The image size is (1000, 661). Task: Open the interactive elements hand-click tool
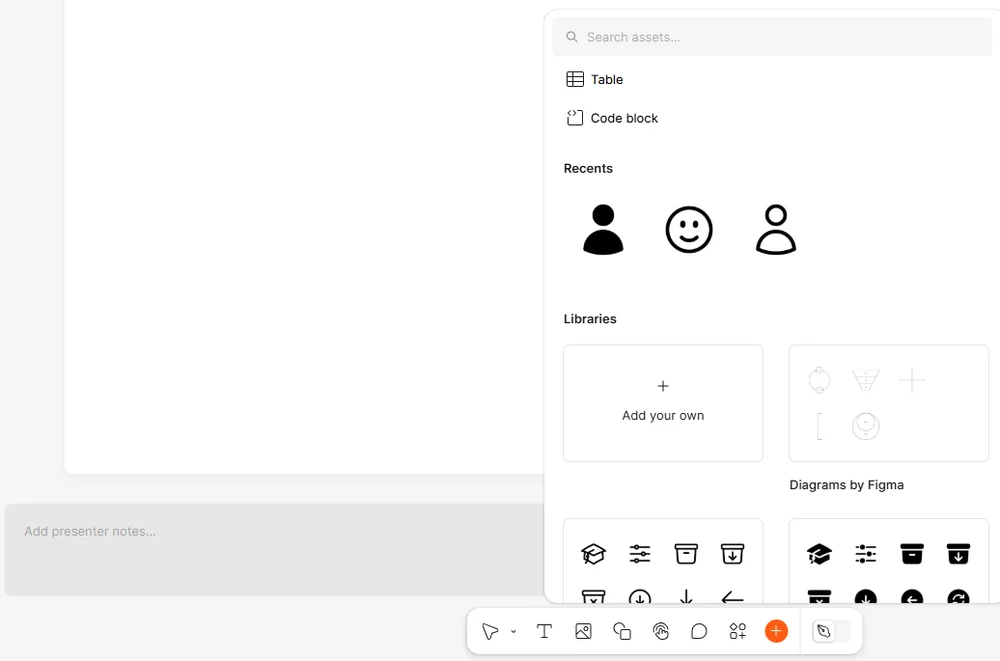point(661,632)
